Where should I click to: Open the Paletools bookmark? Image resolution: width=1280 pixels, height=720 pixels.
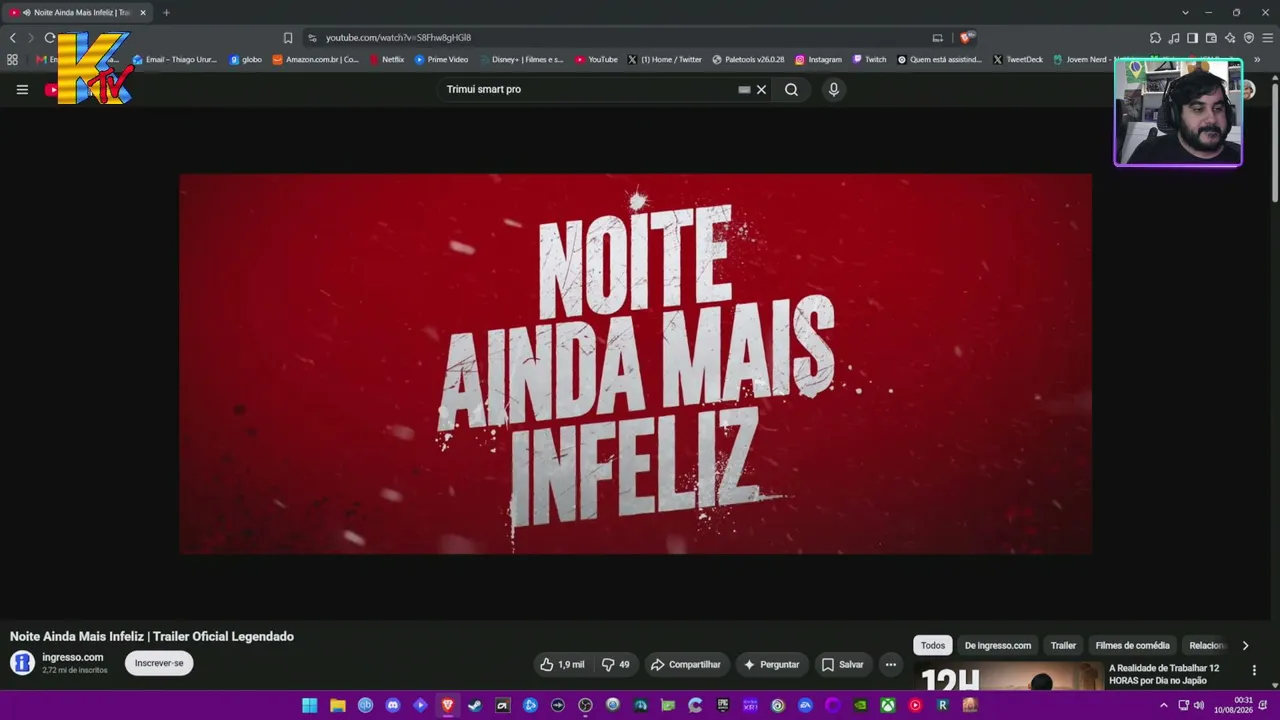(x=749, y=59)
